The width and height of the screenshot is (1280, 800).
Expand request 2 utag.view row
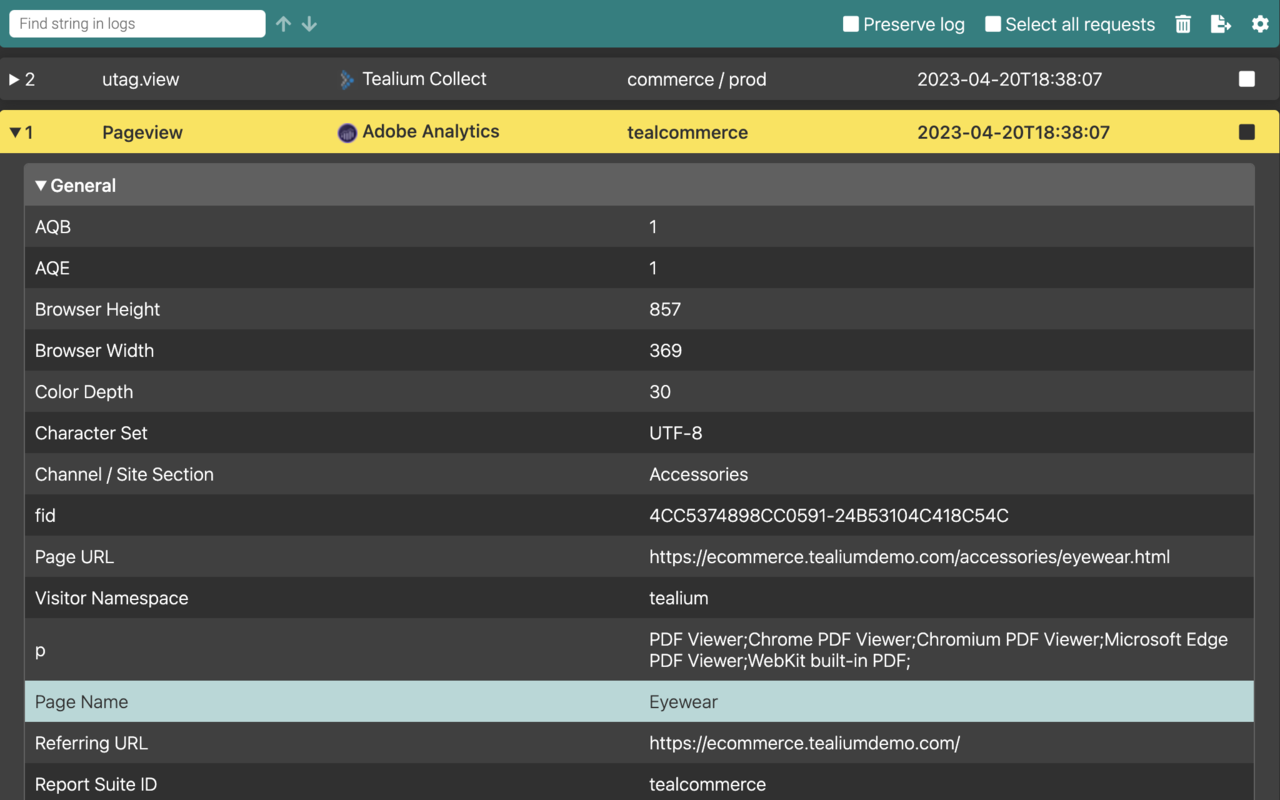click(x=15, y=80)
